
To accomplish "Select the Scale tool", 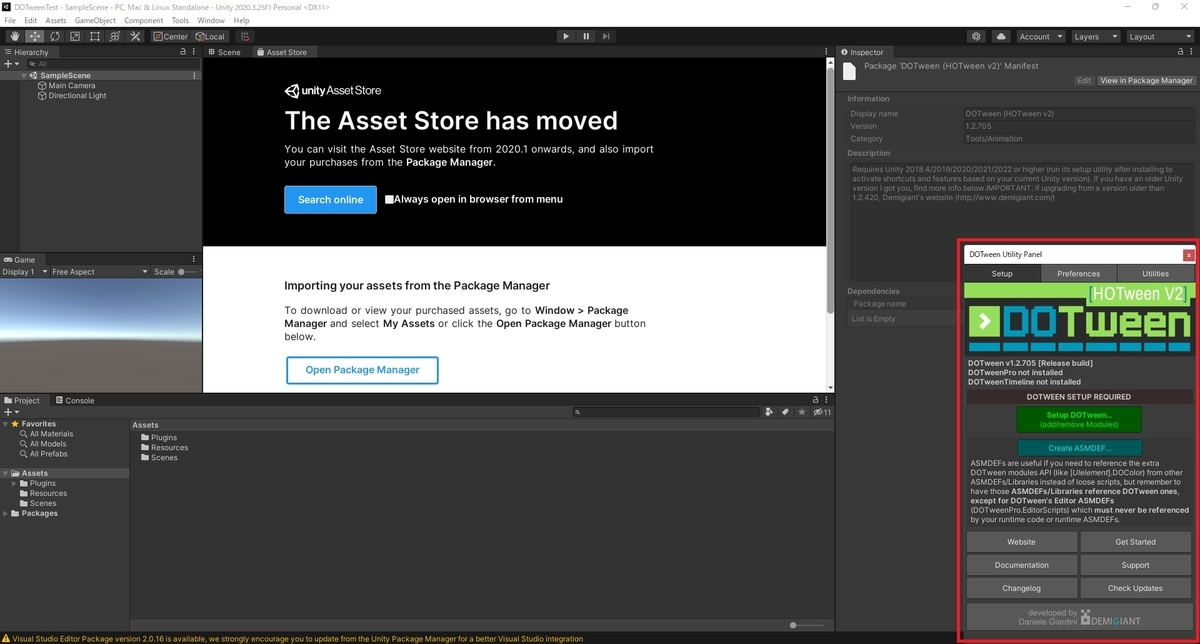I will coord(74,36).
